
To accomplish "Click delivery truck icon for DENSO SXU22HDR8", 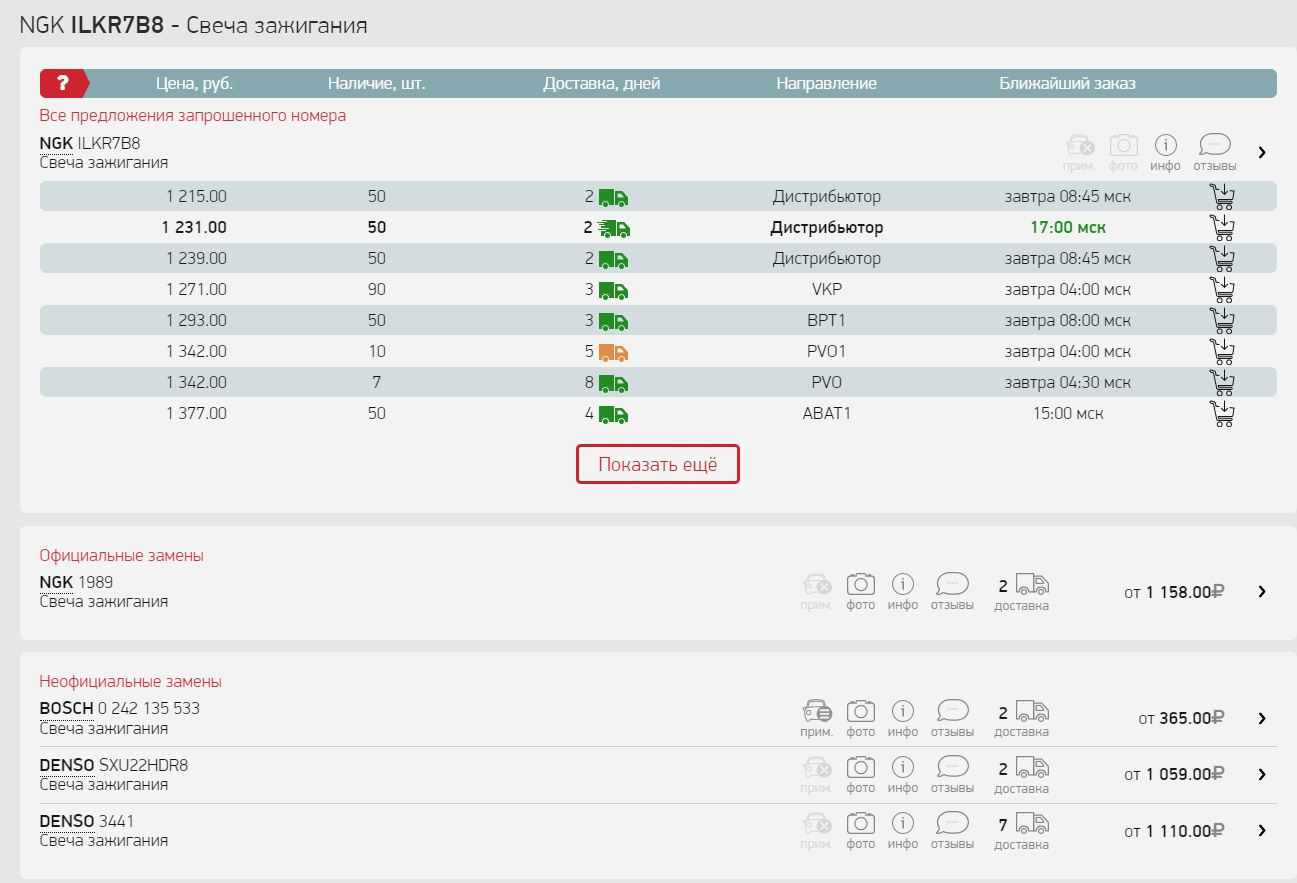I will click(1032, 768).
